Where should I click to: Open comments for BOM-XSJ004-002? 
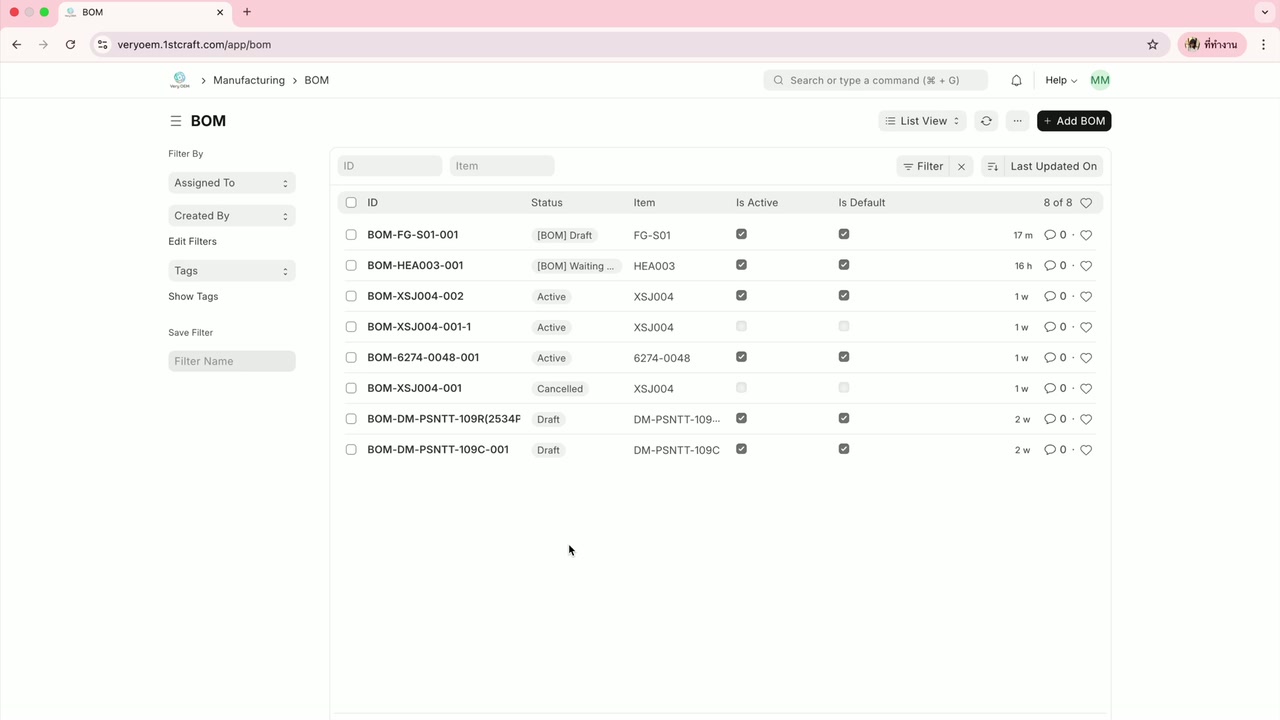1055,297
